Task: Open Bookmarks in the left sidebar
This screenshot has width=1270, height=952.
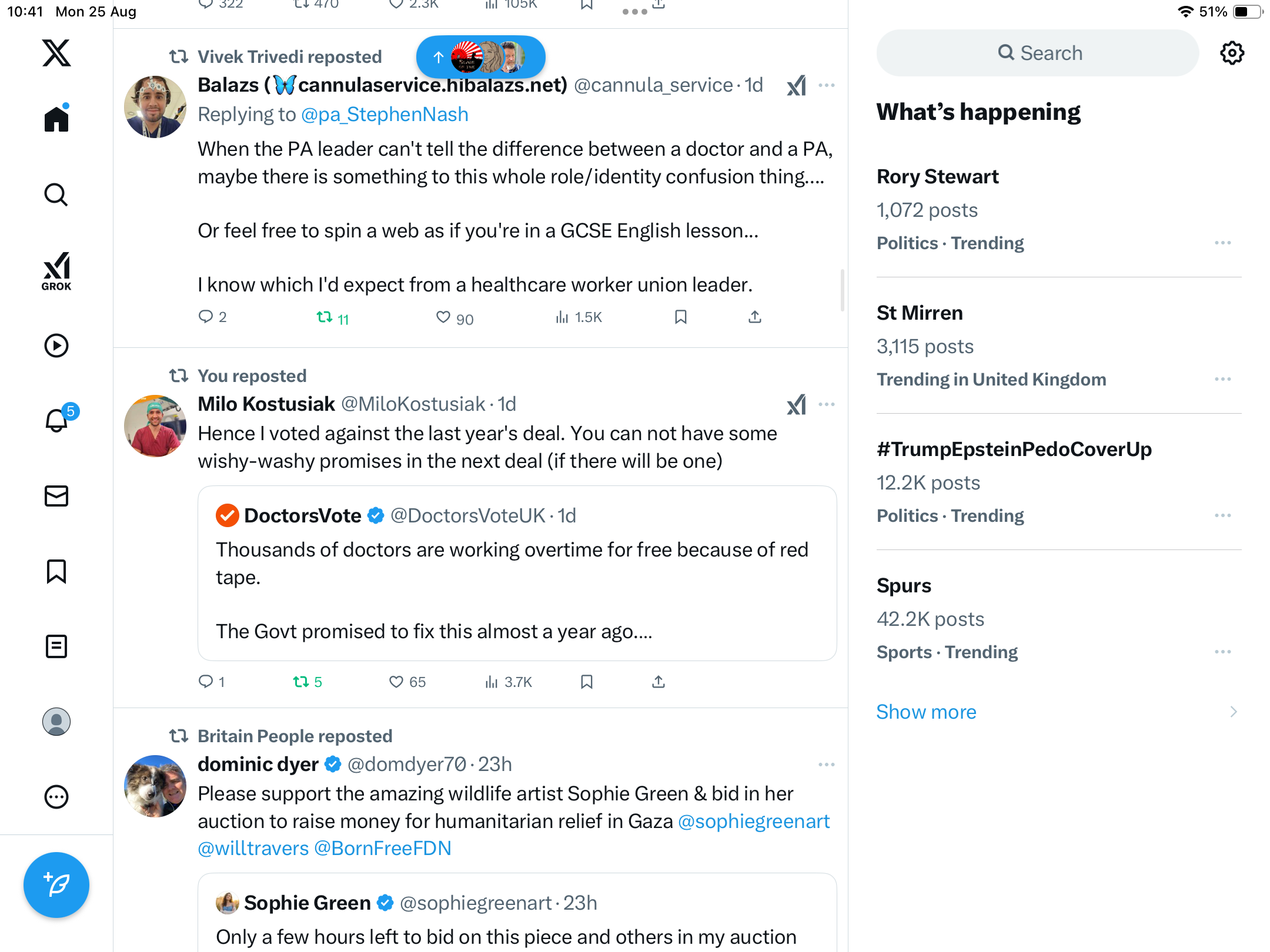Action: click(x=56, y=571)
